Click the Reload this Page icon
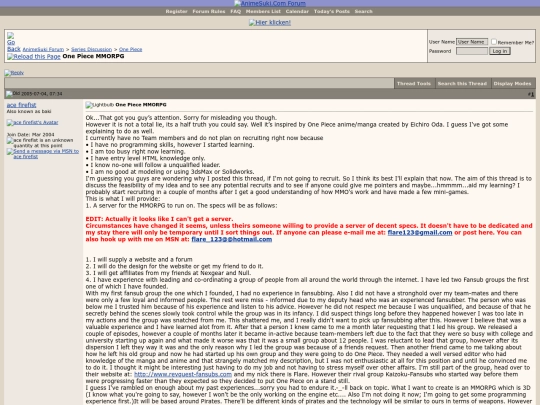Viewport: 540px width, 405px height. pos(34,56)
